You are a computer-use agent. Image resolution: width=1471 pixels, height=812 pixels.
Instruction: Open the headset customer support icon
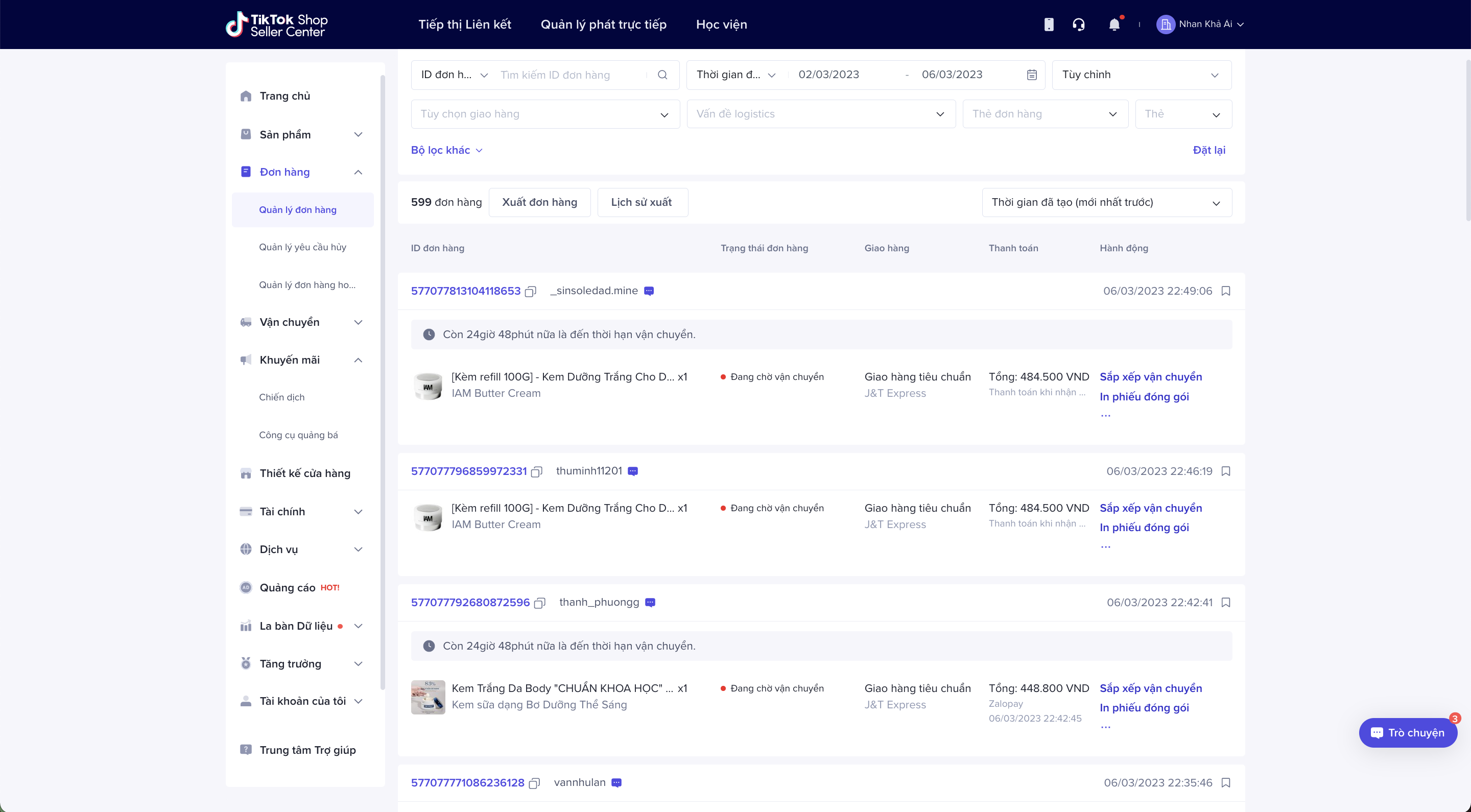click(1078, 25)
